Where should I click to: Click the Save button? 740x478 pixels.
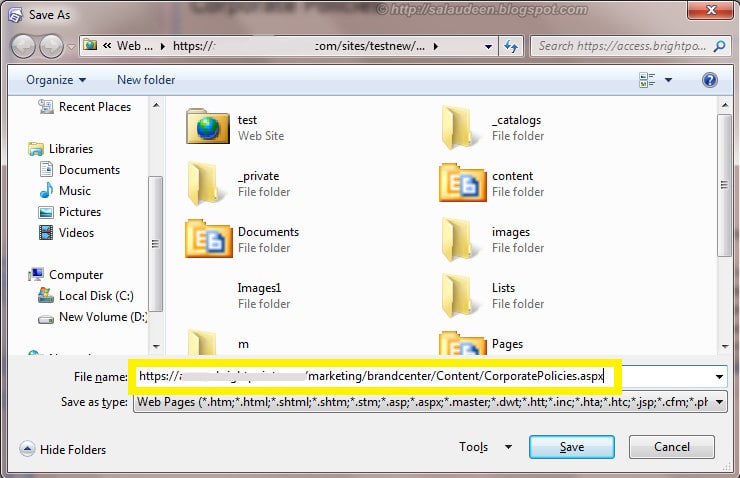tap(572, 447)
